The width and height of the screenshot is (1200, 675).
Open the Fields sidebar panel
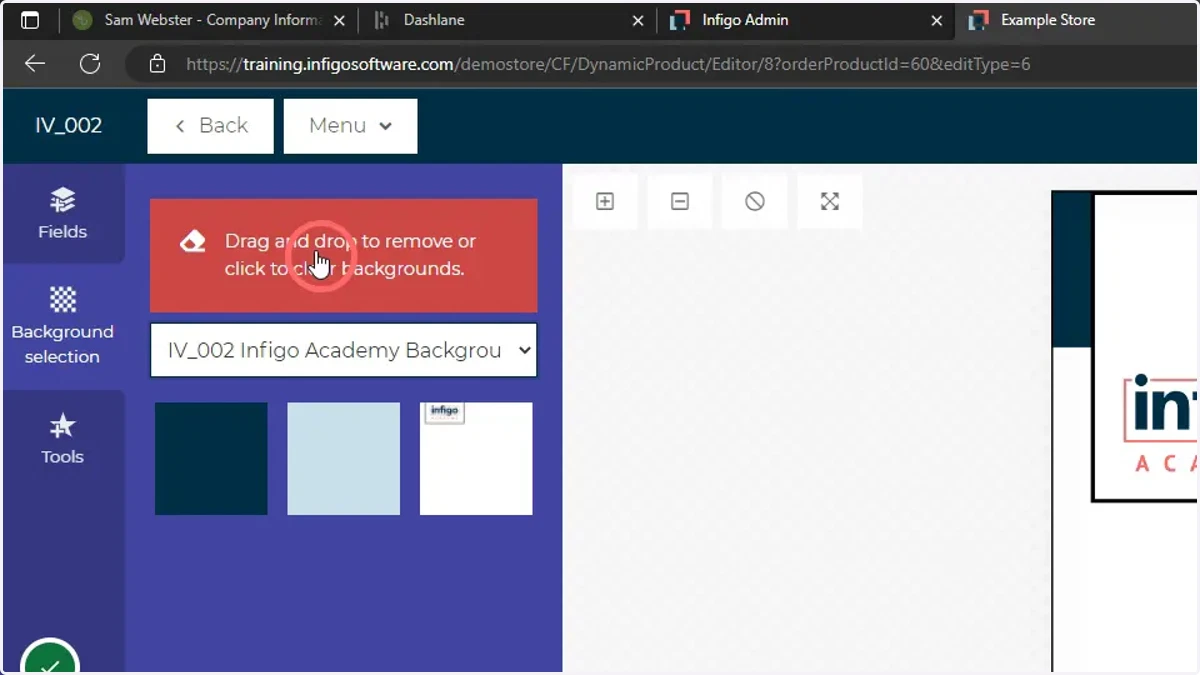click(x=63, y=213)
